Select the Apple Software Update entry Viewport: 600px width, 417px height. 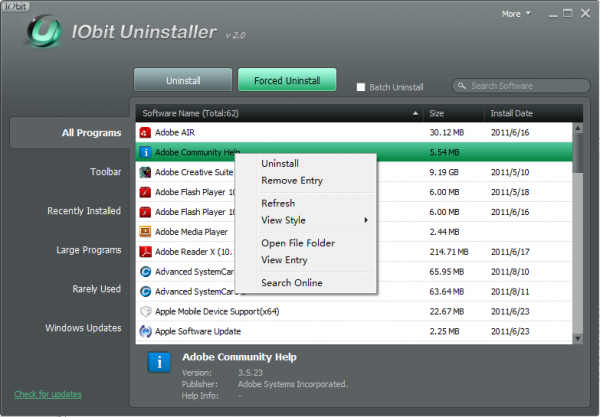click(198, 331)
